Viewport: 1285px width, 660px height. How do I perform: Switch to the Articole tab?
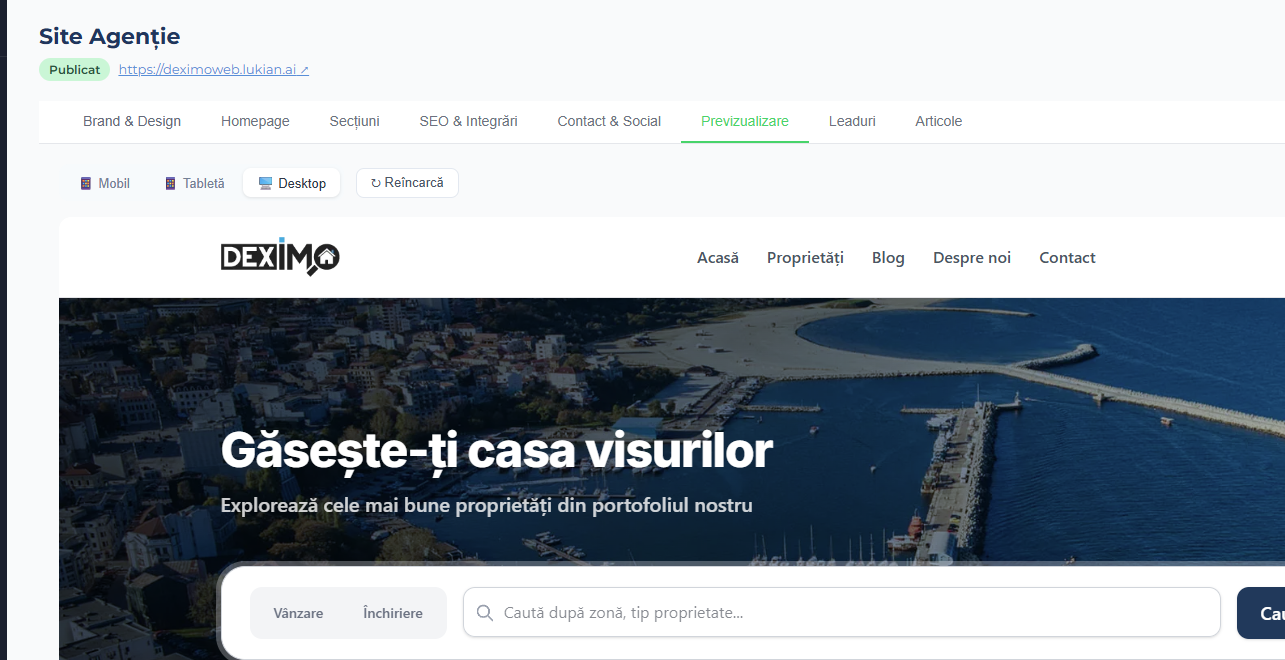pos(938,120)
